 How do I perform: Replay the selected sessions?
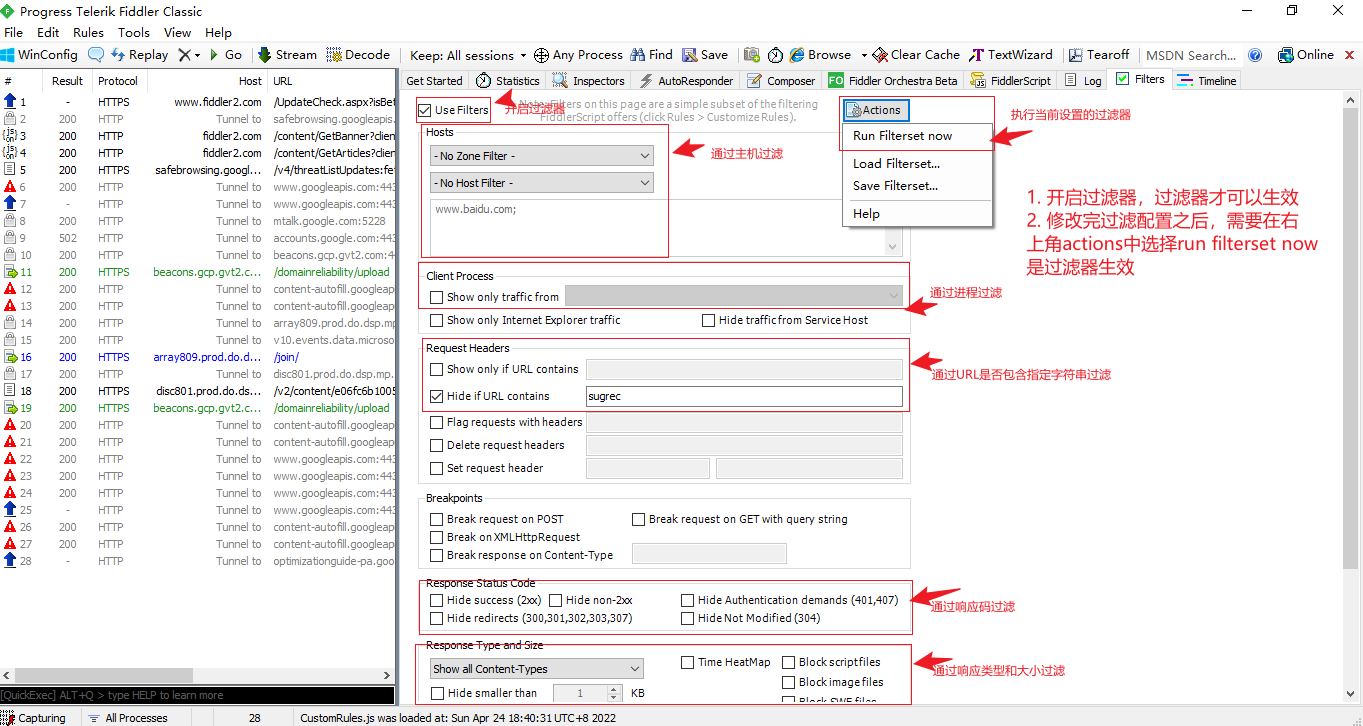point(139,55)
